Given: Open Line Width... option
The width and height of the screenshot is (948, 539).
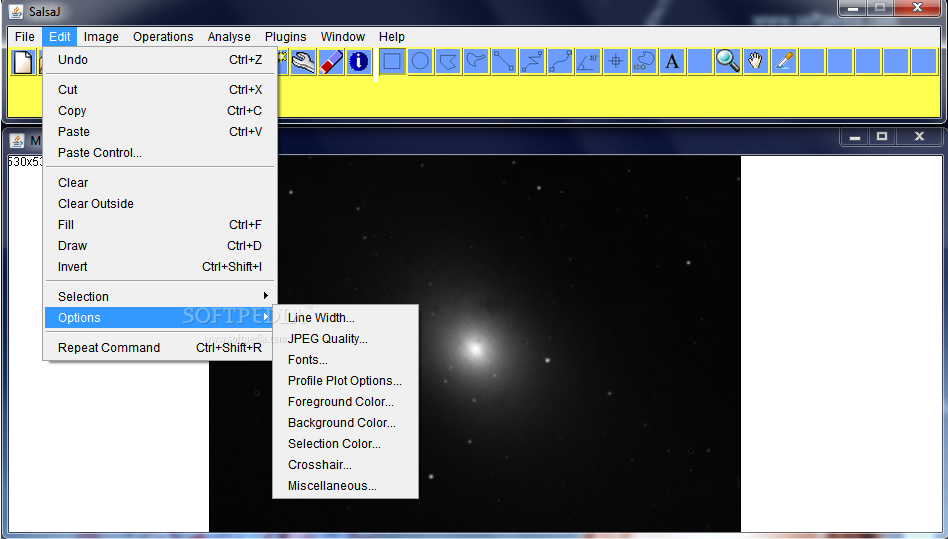Looking at the screenshot, I should 345,318.
